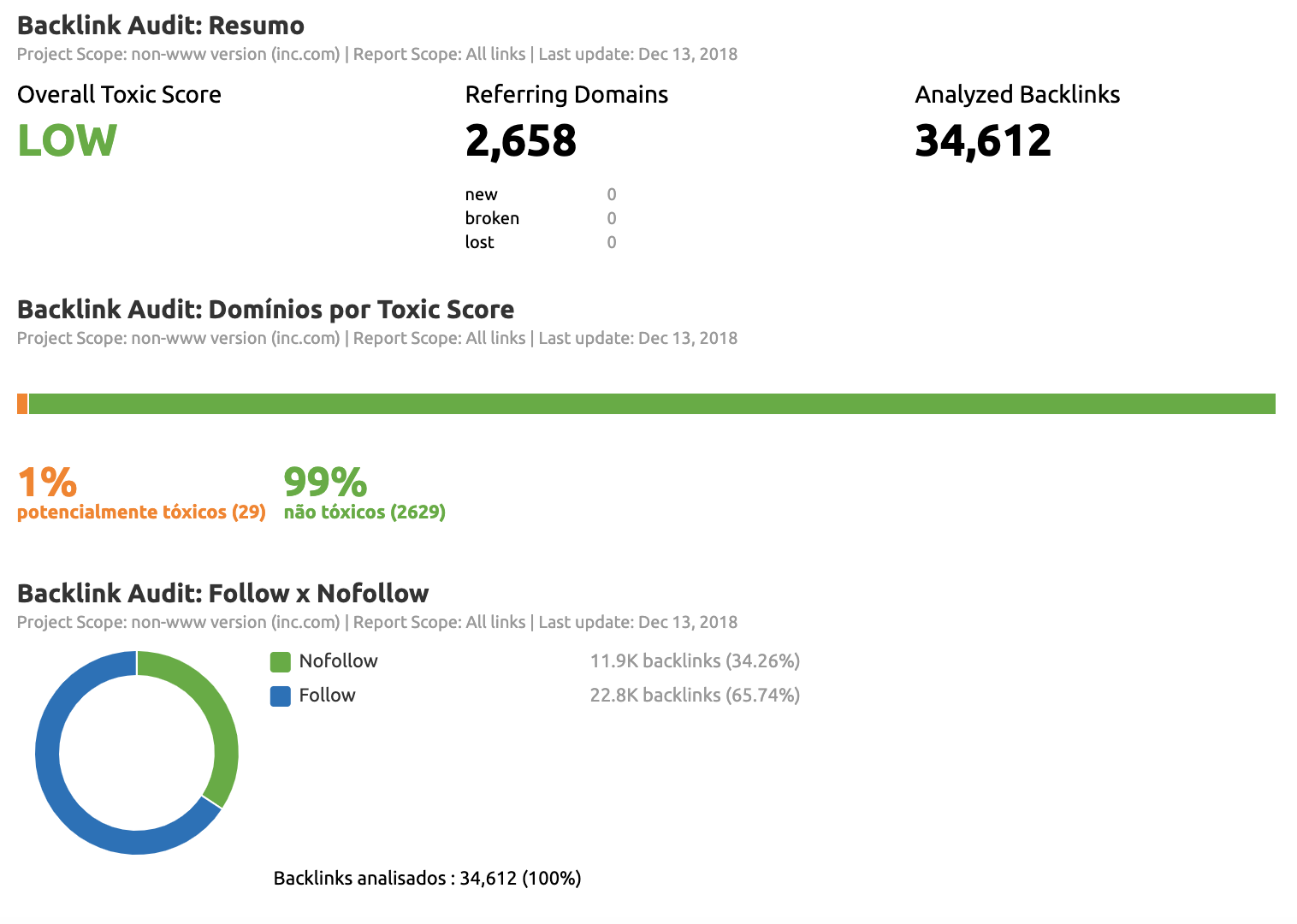The width and height of the screenshot is (1297, 924).
Task: Select the LOW Overall Toxic Score value
Action: click(x=67, y=141)
